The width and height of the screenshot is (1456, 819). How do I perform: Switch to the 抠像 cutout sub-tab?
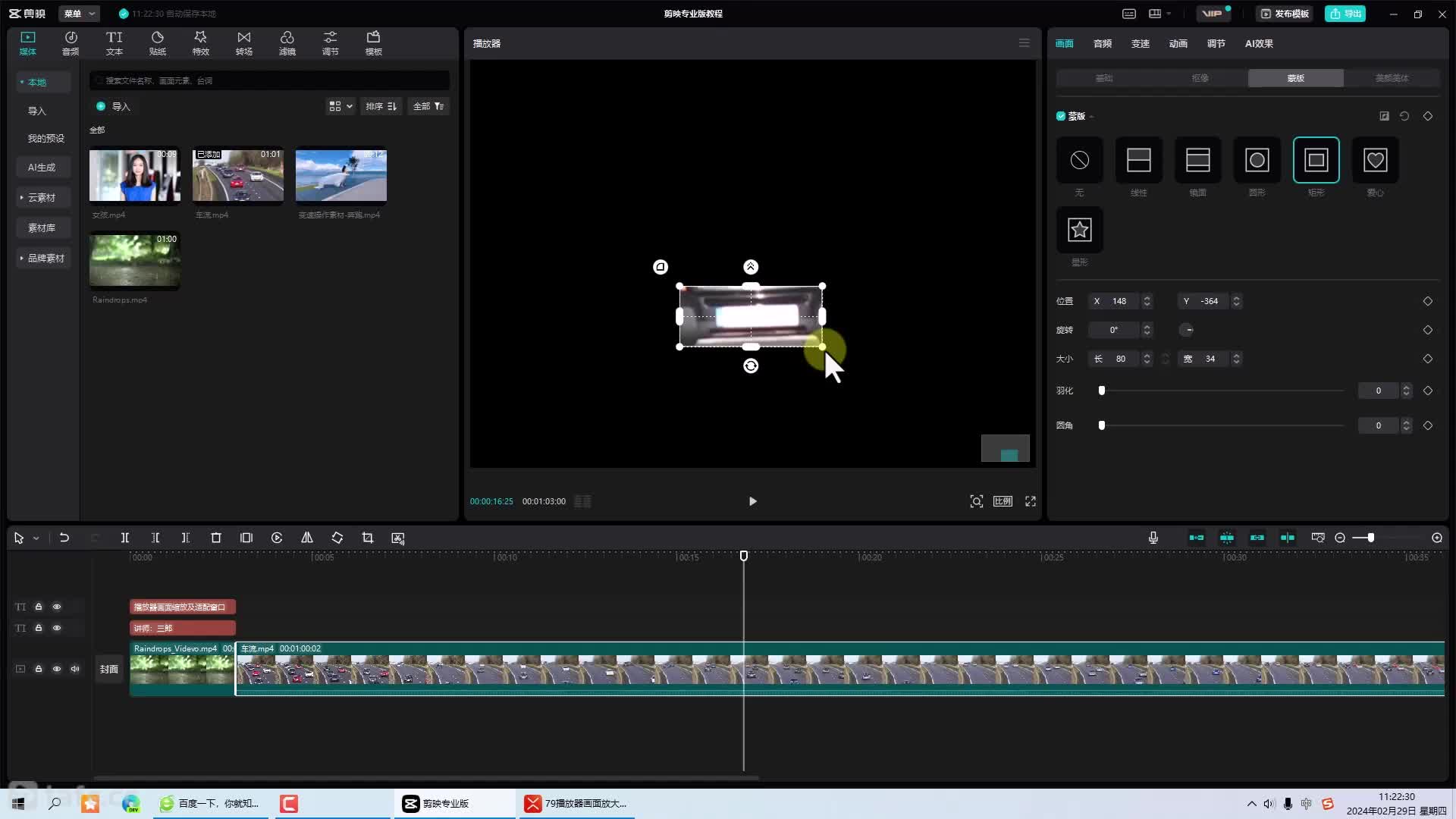pyautogui.click(x=1200, y=78)
